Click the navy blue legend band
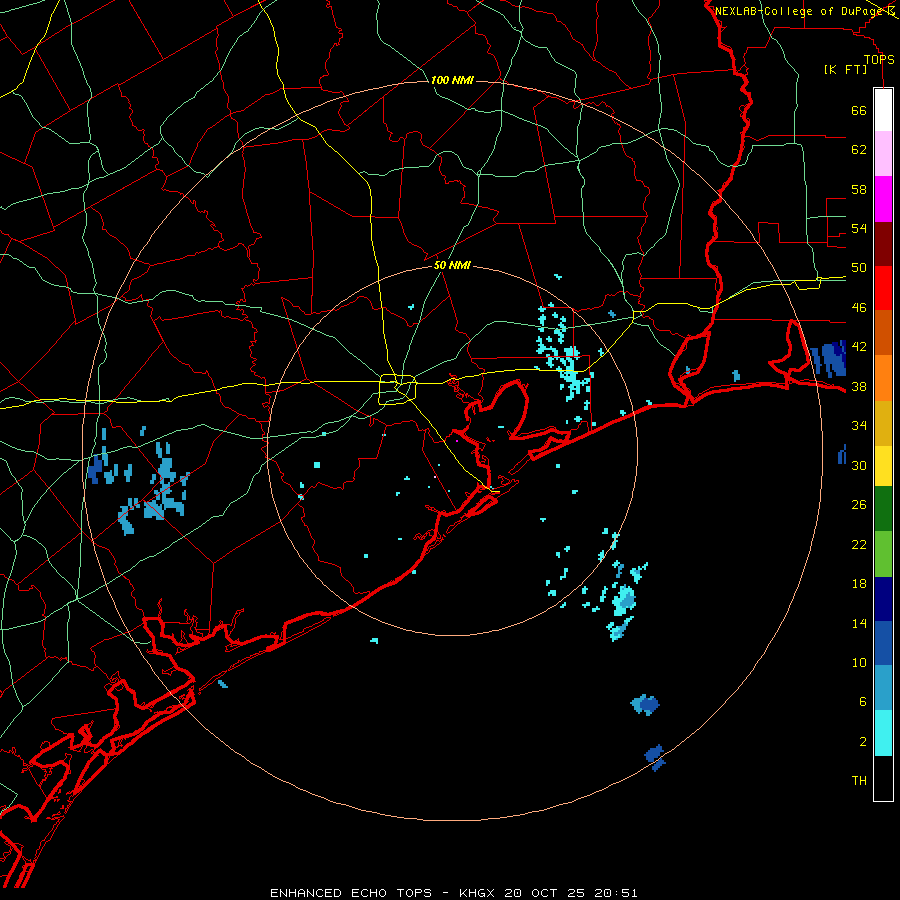The height and width of the screenshot is (900, 900). (883, 599)
